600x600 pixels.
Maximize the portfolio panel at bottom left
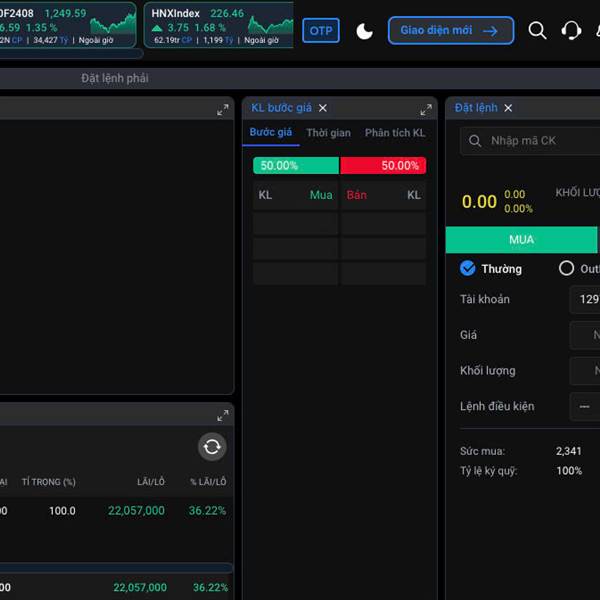point(223,415)
